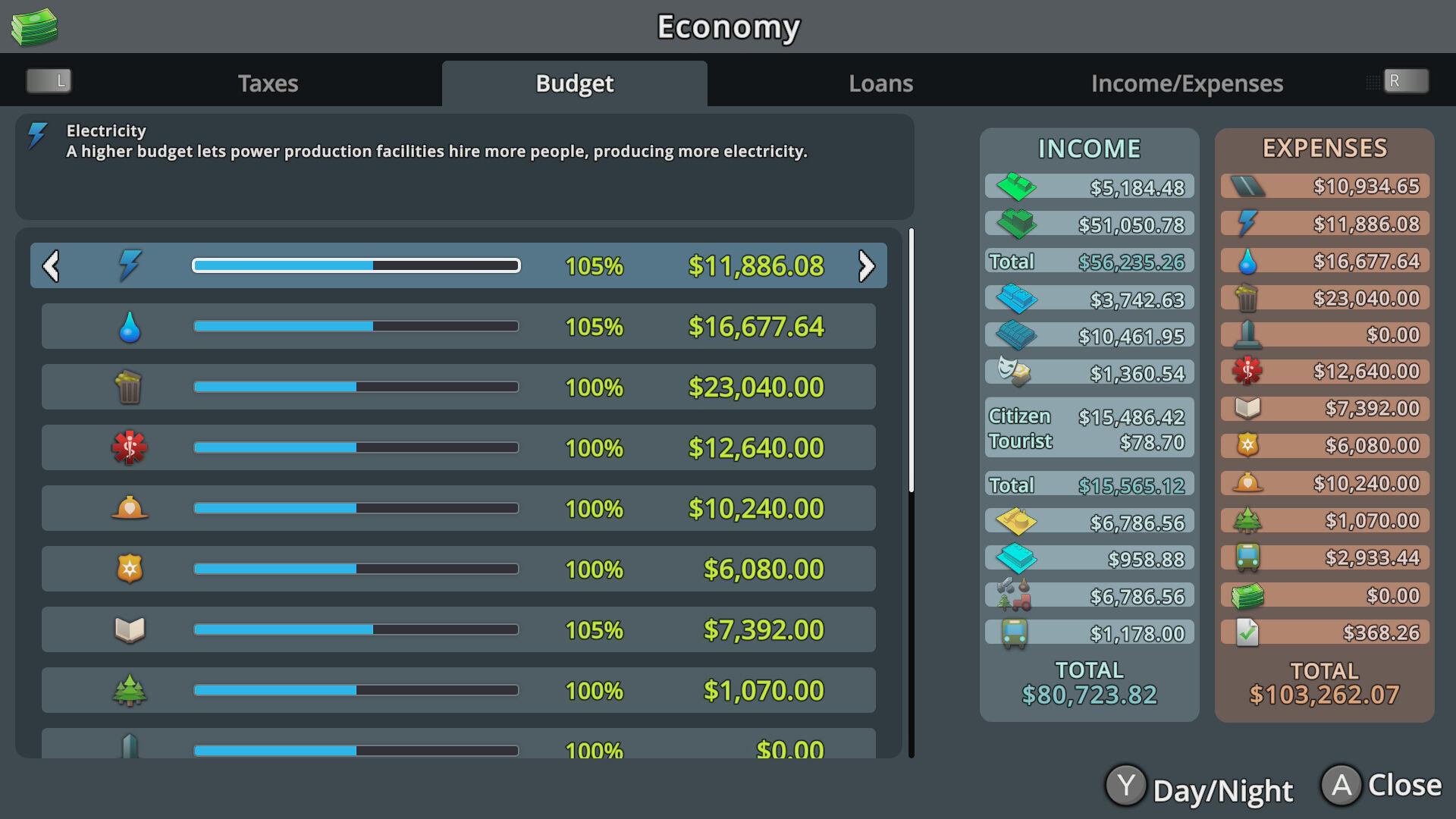Select the healthcare red medical icon

(x=129, y=447)
